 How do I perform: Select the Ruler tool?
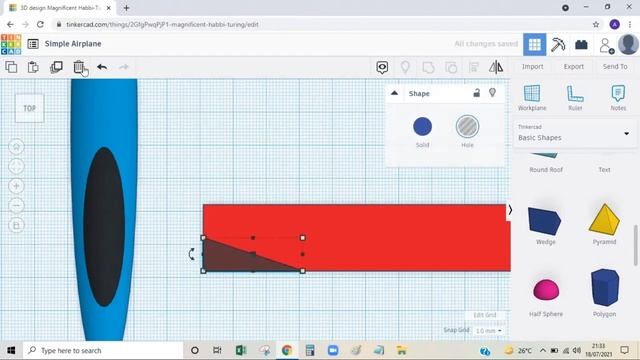pos(575,98)
